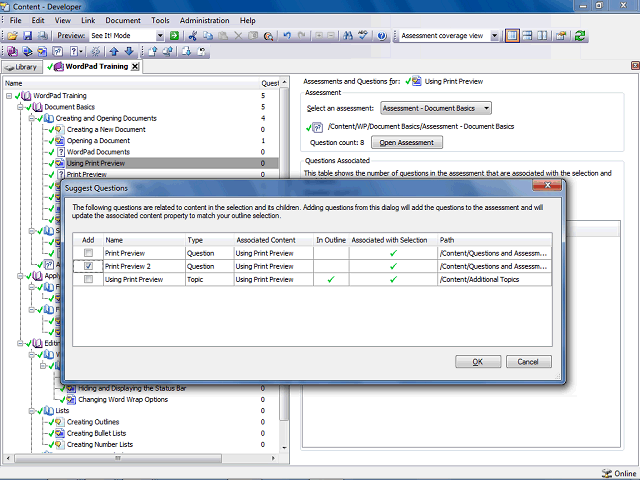This screenshot has width=640, height=480.
Task: Click the Copy toolbar icon
Action: click(x=208, y=36)
